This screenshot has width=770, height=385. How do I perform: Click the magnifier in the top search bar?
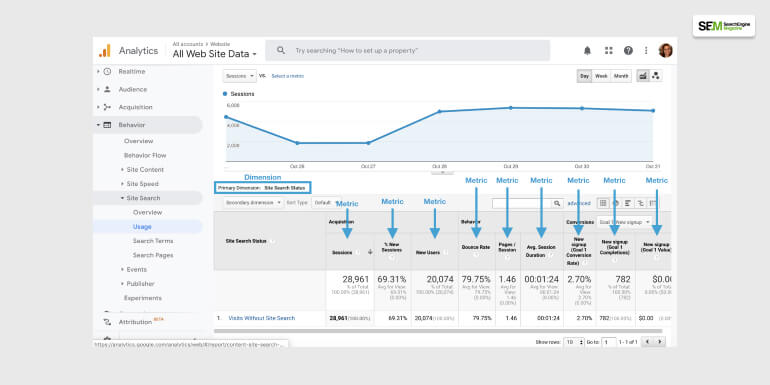coord(281,51)
